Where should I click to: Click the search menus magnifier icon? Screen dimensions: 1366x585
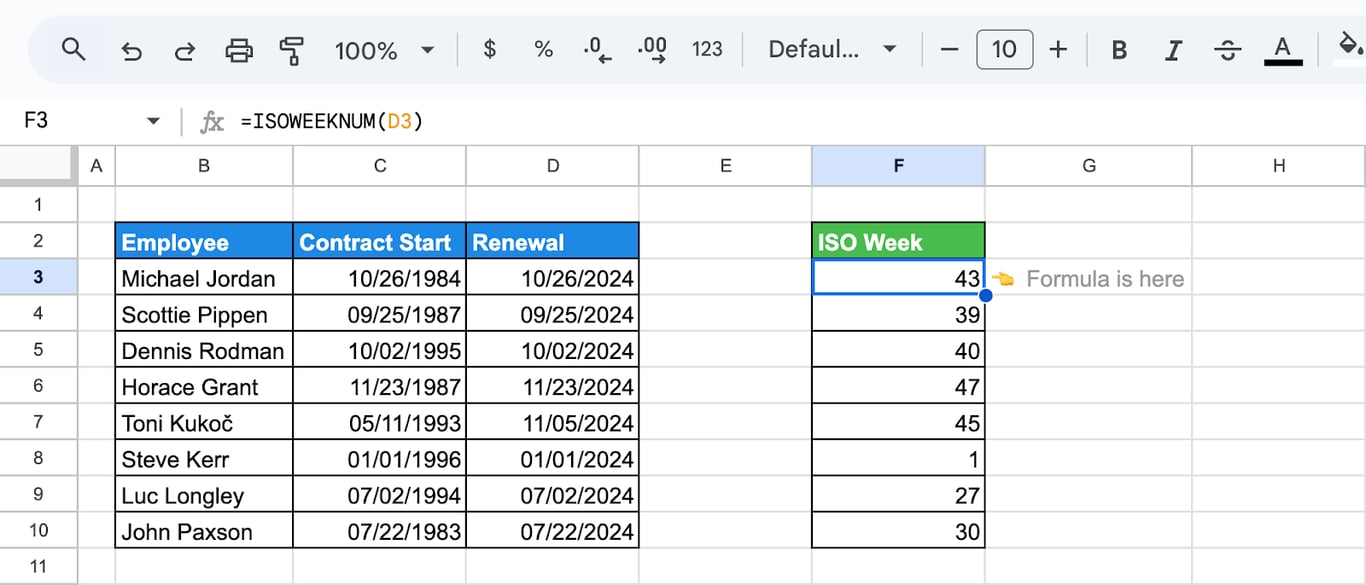(x=73, y=49)
